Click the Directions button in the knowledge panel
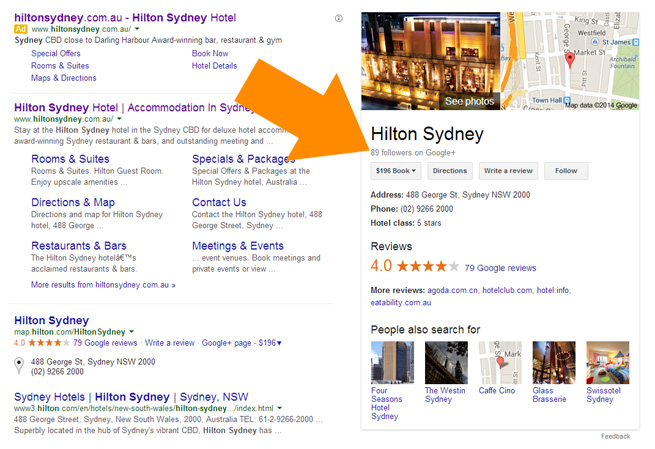655x449 pixels. [450, 171]
